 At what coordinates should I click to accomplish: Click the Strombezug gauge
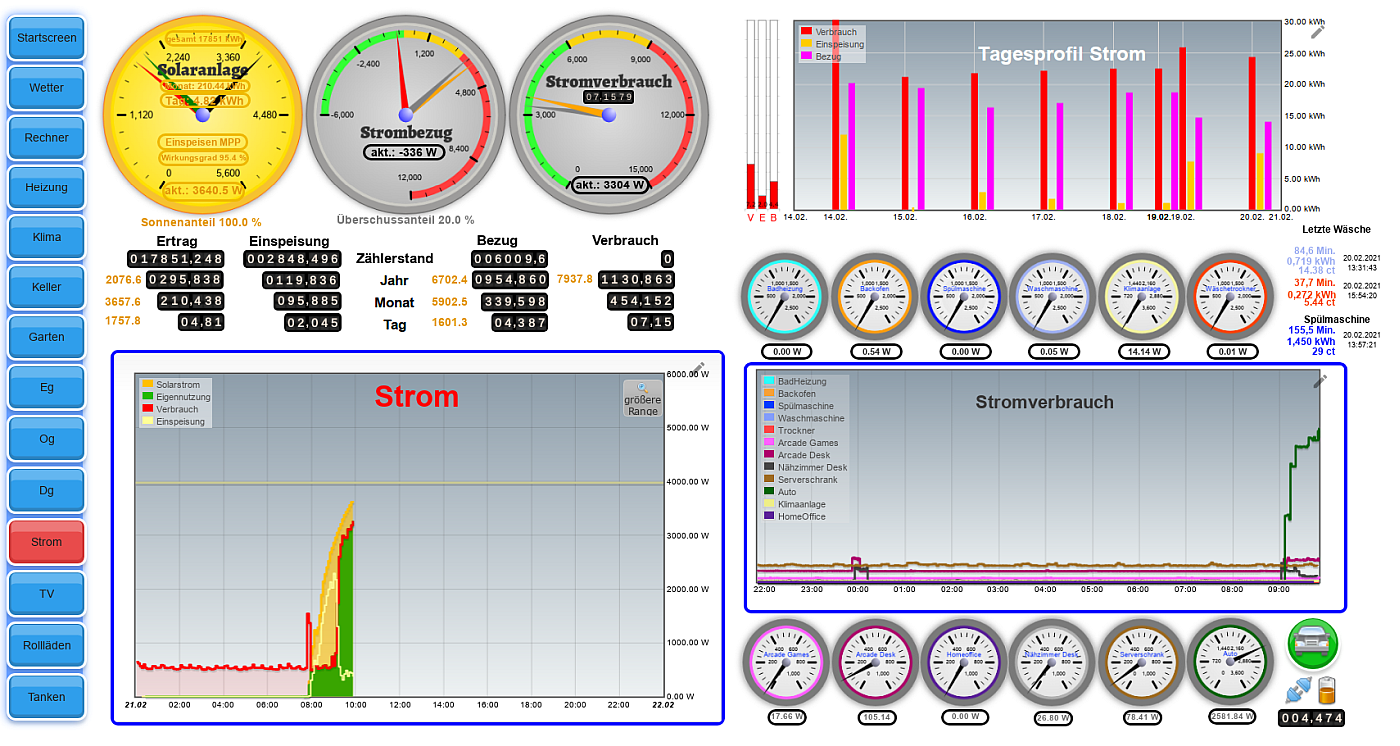click(x=405, y=114)
